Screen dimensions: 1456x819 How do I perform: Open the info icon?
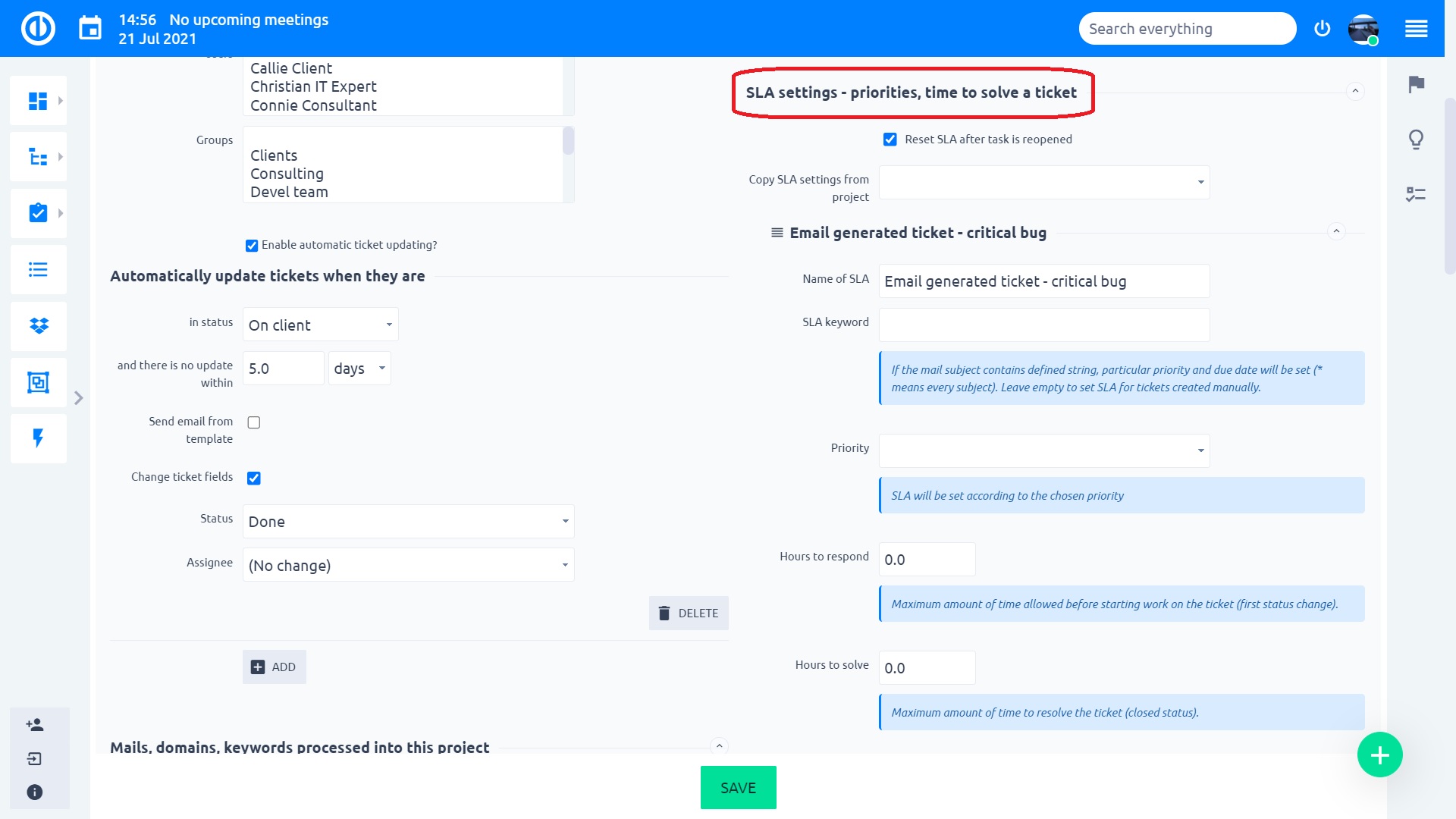click(35, 792)
